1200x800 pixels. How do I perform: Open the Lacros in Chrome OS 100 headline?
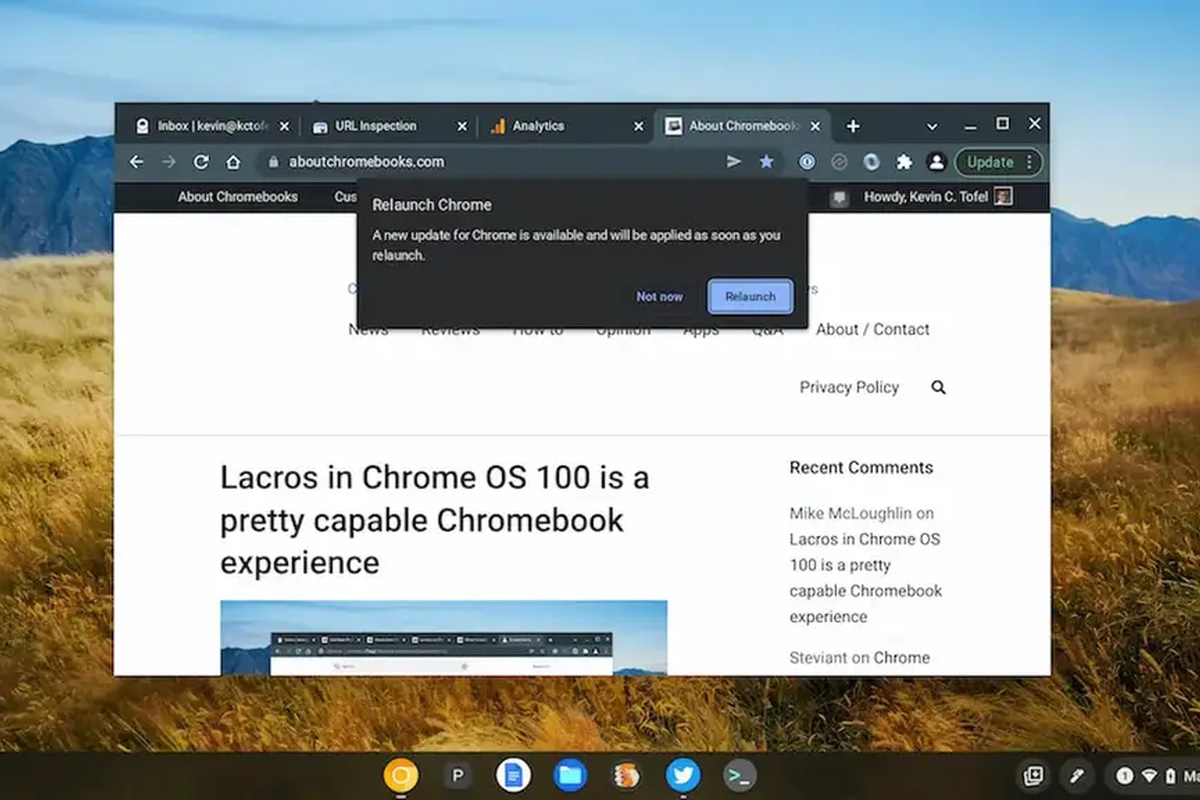coord(435,520)
